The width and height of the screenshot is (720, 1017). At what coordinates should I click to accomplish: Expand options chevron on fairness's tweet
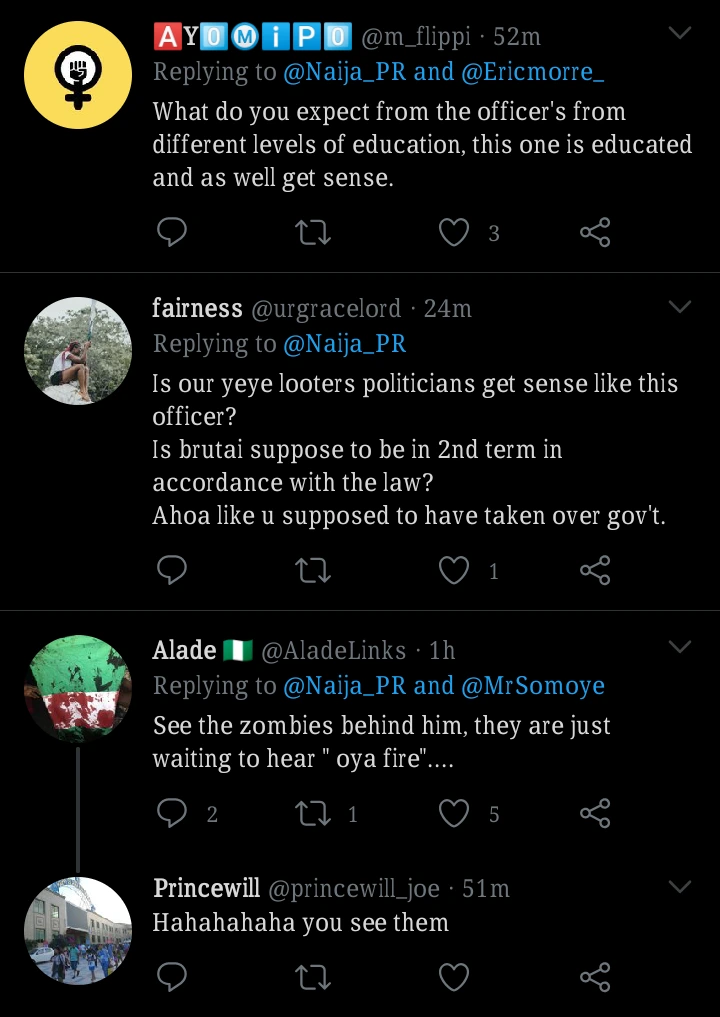tap(680, 306)
